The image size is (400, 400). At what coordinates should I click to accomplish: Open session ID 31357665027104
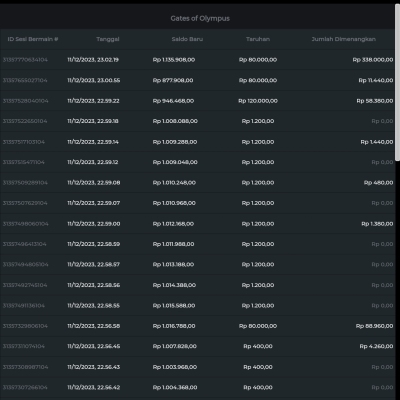click(25, 80)
